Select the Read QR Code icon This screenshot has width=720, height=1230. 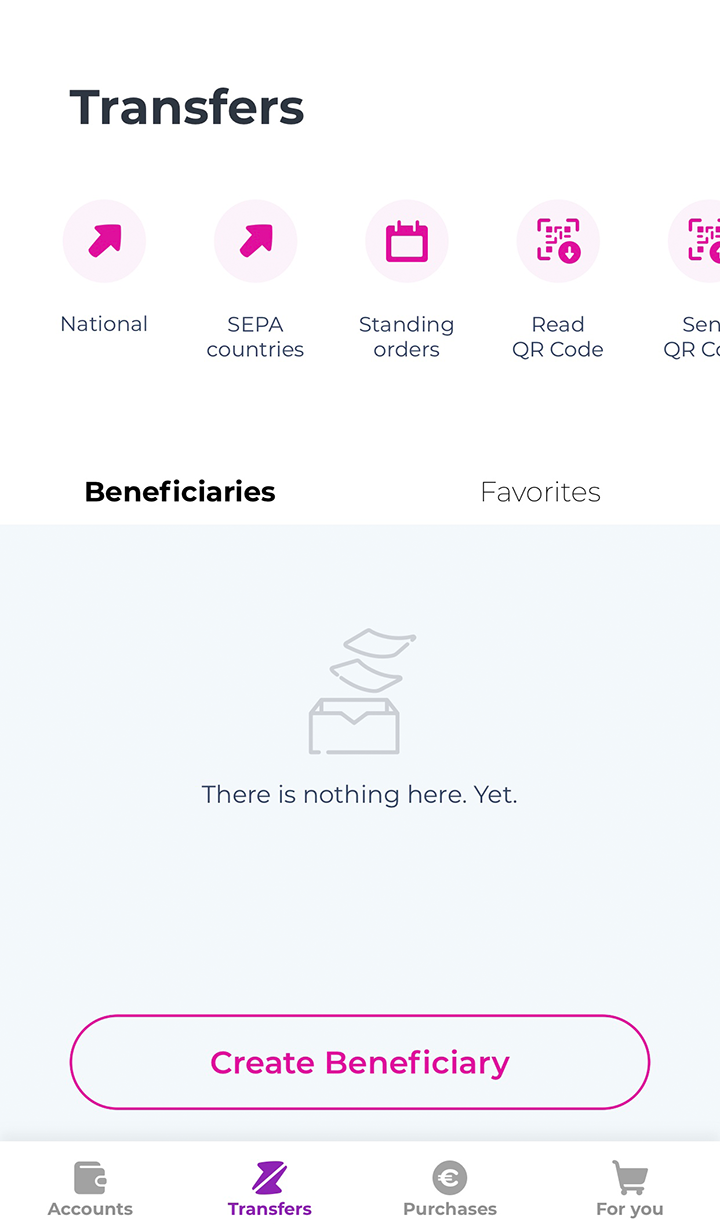click(x=558, y=241)
